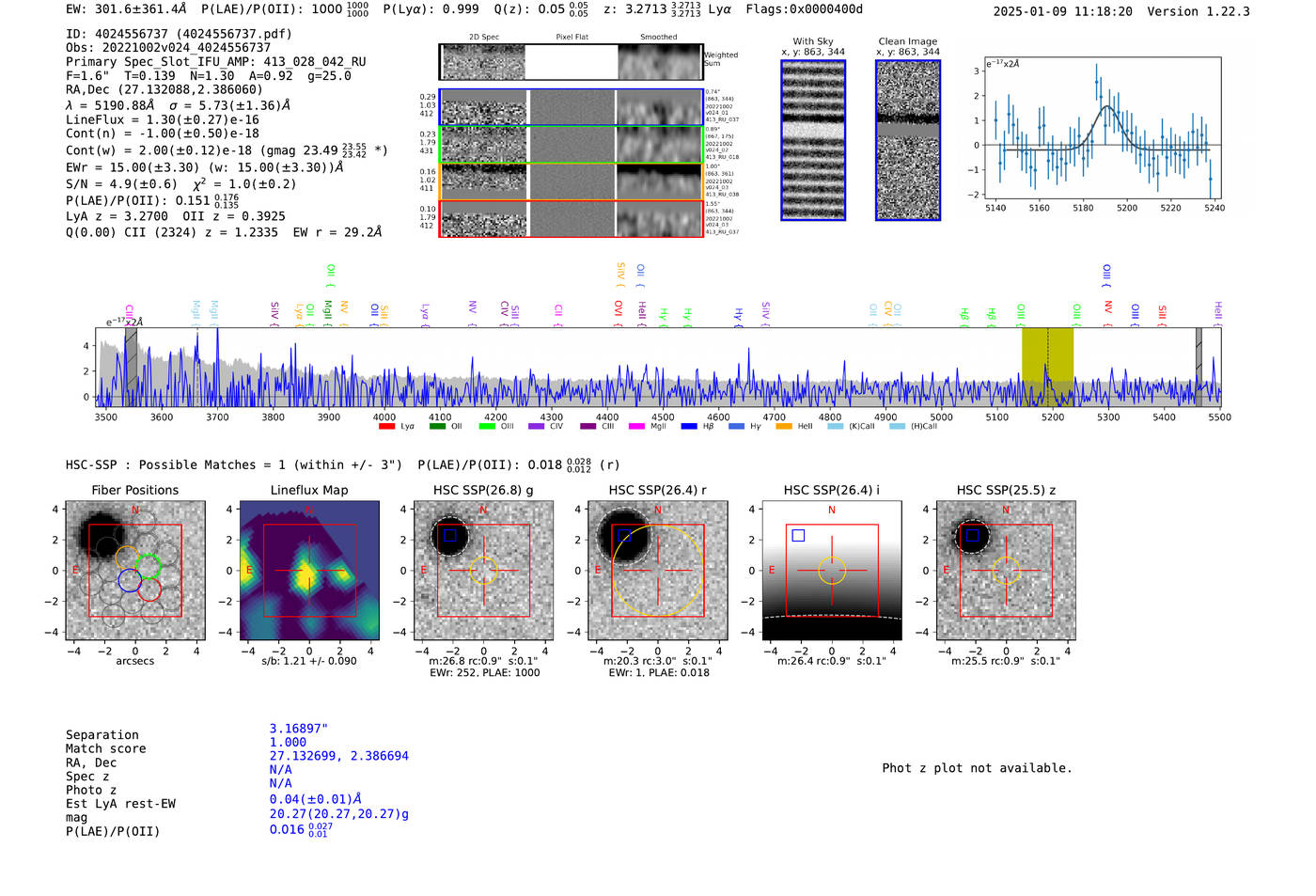
Task: Click the (H)CaII legend swatch
Action: click(897, 427)
